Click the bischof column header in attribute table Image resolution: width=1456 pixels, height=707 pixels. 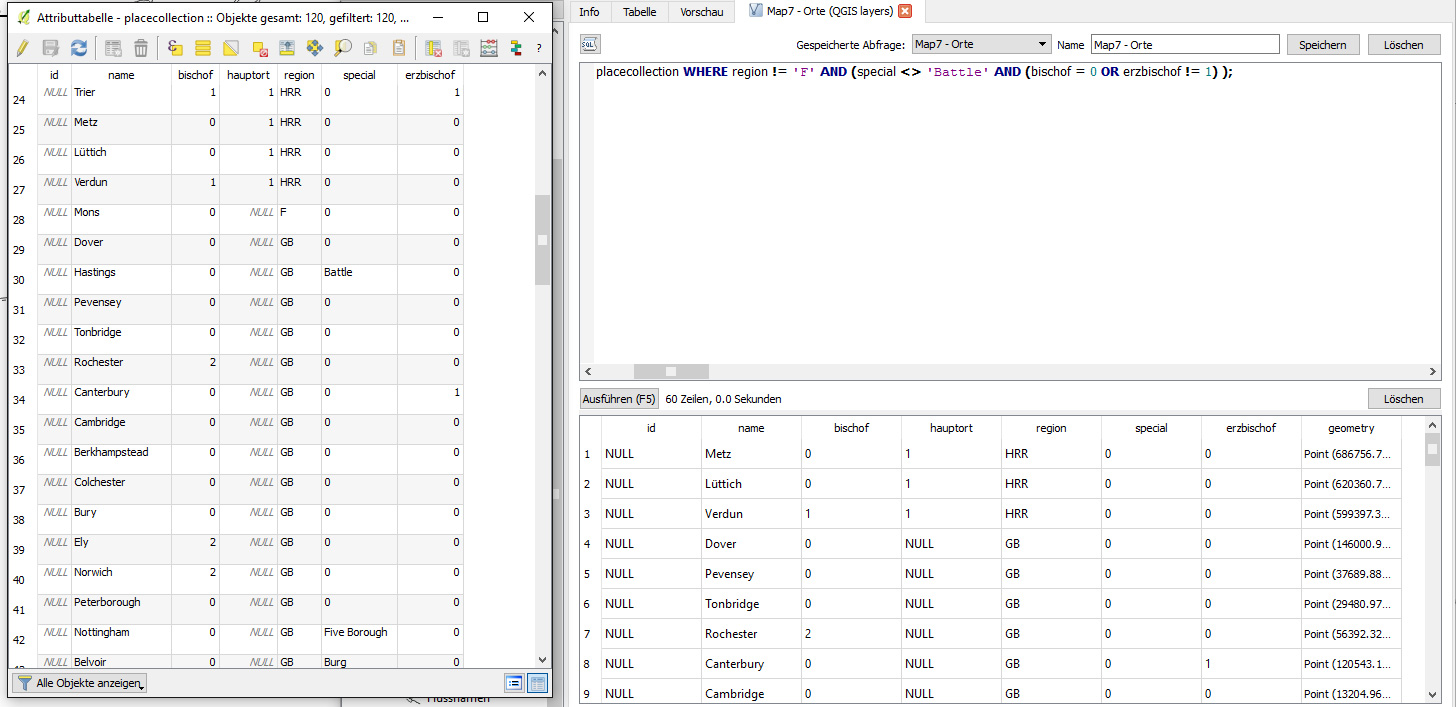(195, 75)
